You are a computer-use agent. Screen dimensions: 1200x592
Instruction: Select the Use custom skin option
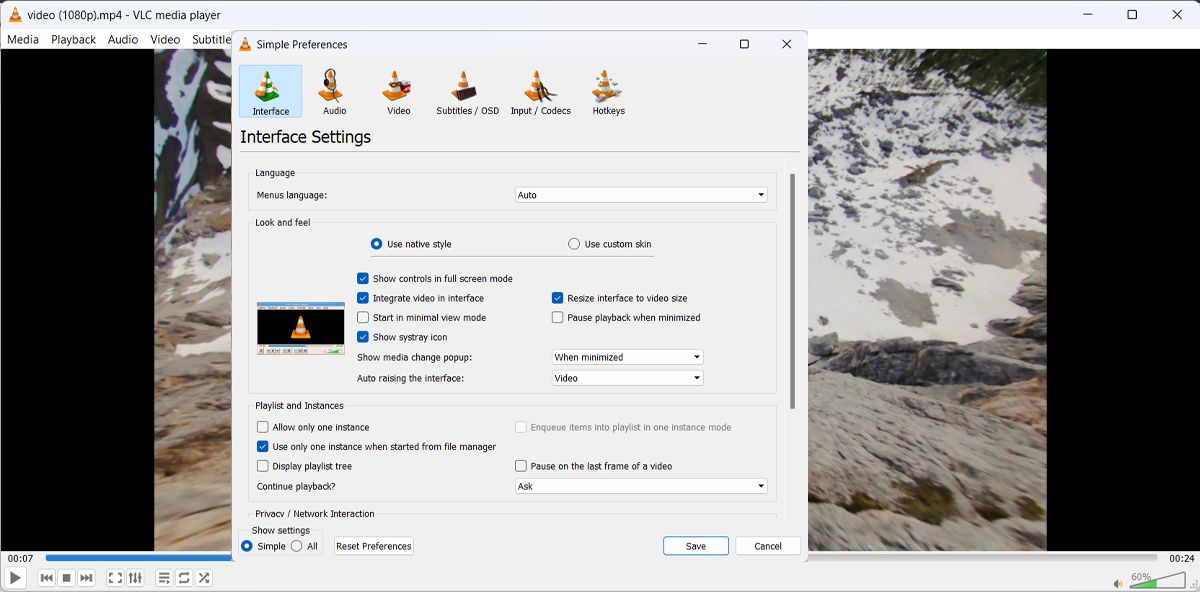coord(574,243)
